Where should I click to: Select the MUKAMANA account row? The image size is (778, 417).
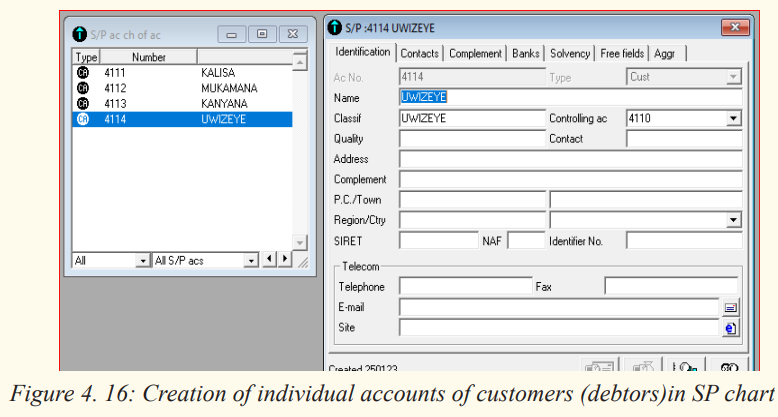pyautogui.click(x=182, y=88)
